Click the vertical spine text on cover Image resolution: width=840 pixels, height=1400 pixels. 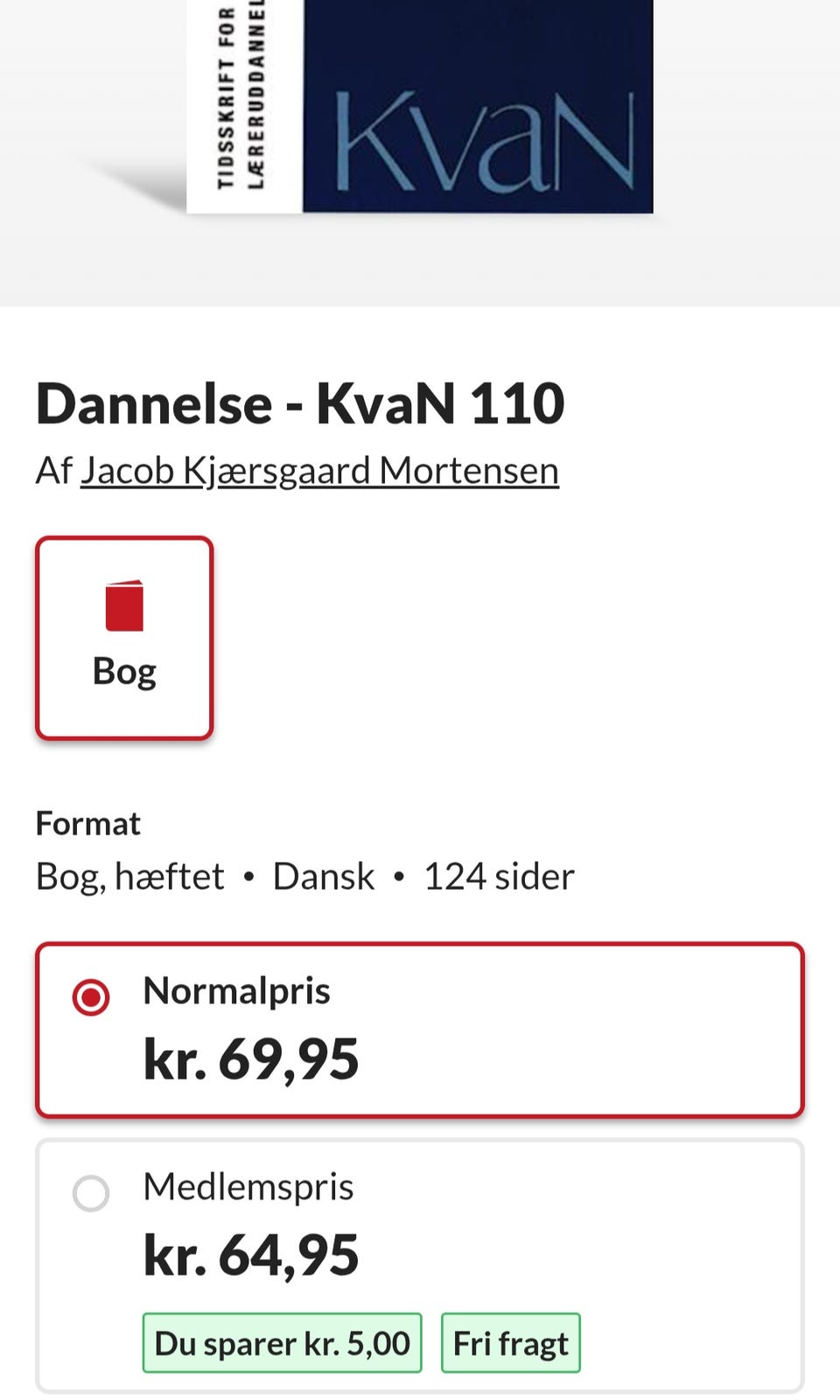[241, 96]
